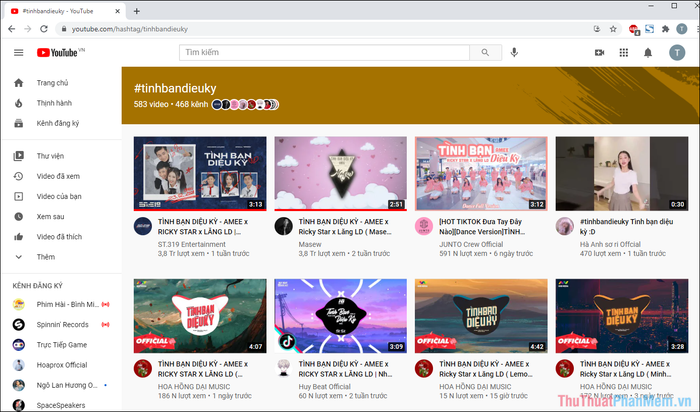Viewport: 700px width, 412px height.
Task: Click the install app icon in address bar
Action: pyautogui.click(x=597, y=29)
